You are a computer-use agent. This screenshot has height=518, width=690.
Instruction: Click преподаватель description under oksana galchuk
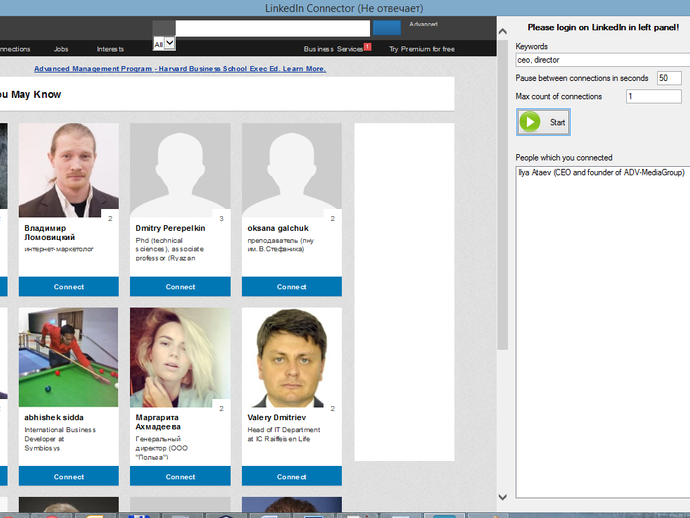[281, 245]
